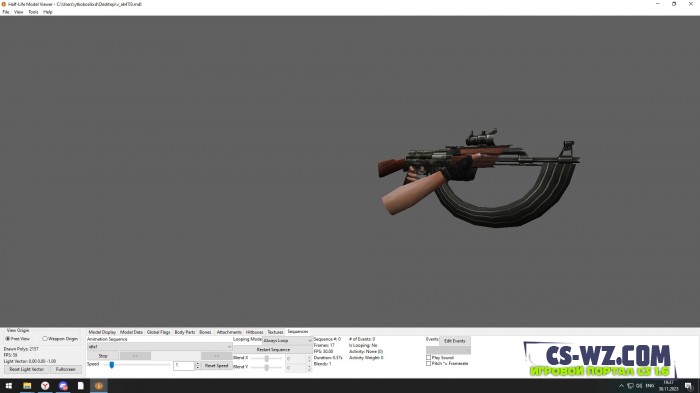Click the volume icon in system tray

point(639,385)
